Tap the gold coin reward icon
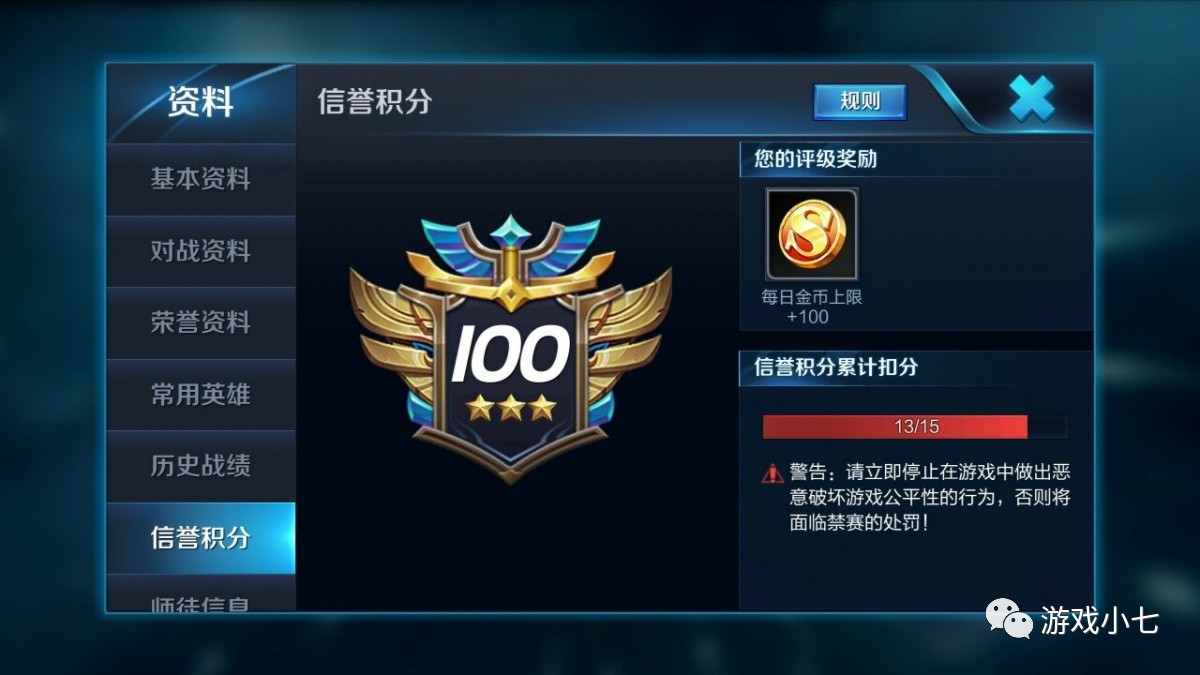Image resolution: width=1200 pixels, height=675 pixels. 812,234
